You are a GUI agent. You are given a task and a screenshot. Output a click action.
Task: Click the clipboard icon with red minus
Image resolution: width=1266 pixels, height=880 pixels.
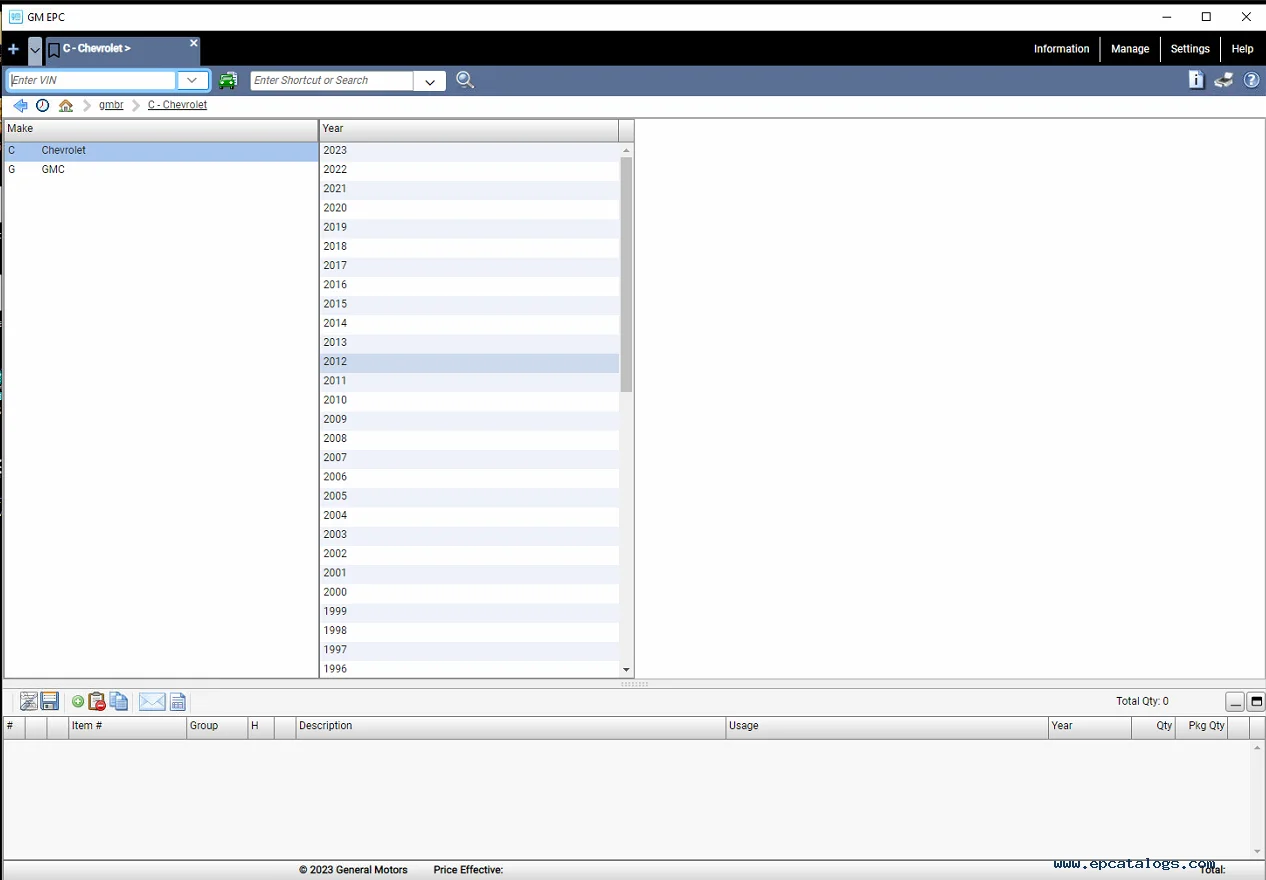97,702
